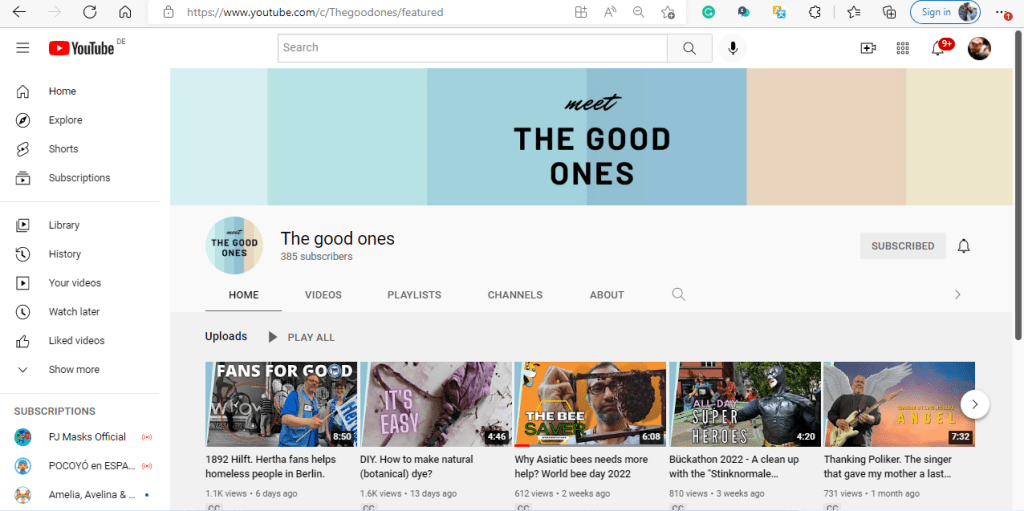
Task: Open the PJ Masks Official subscription
Action: 87,437
